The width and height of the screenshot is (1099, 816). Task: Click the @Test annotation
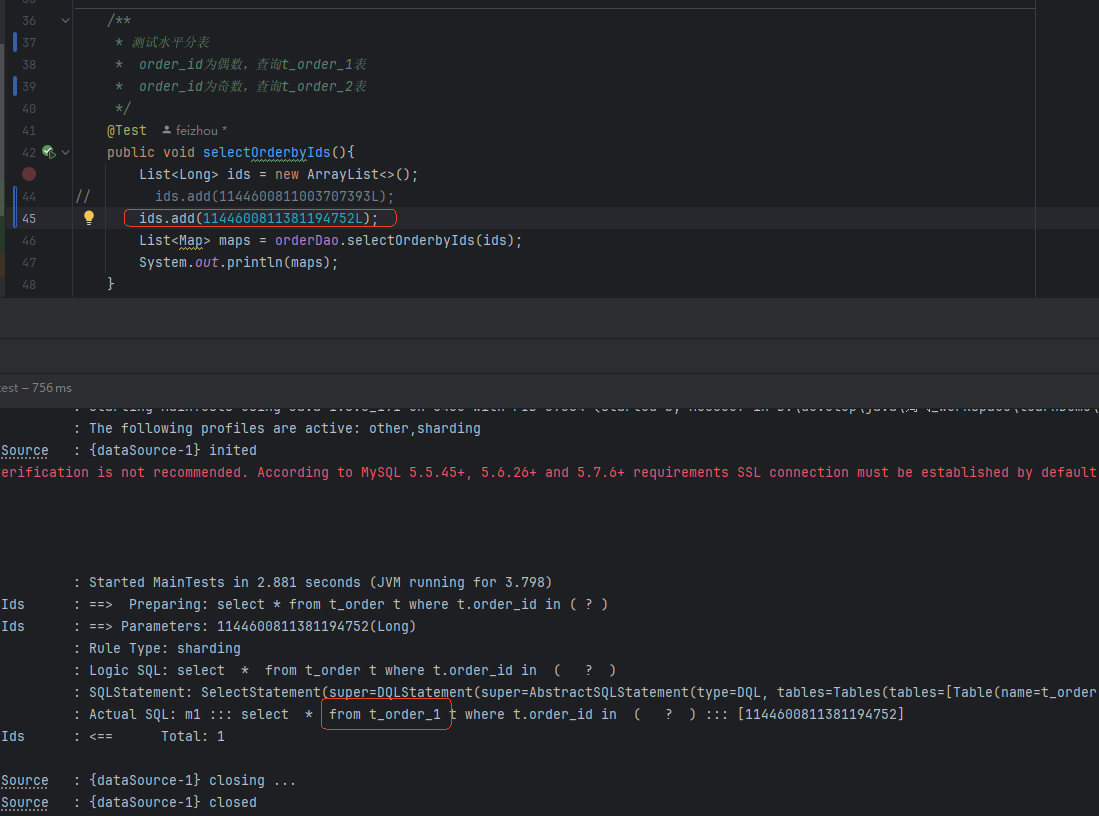pyautogui.click(x=127, y=130)
